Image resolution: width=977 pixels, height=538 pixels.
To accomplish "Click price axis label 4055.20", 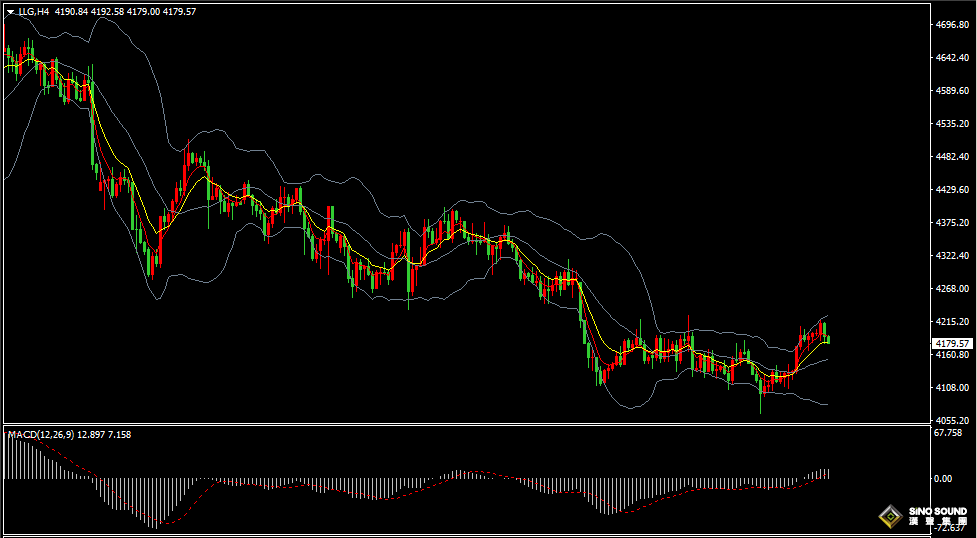I will click(x=952, y=420).
